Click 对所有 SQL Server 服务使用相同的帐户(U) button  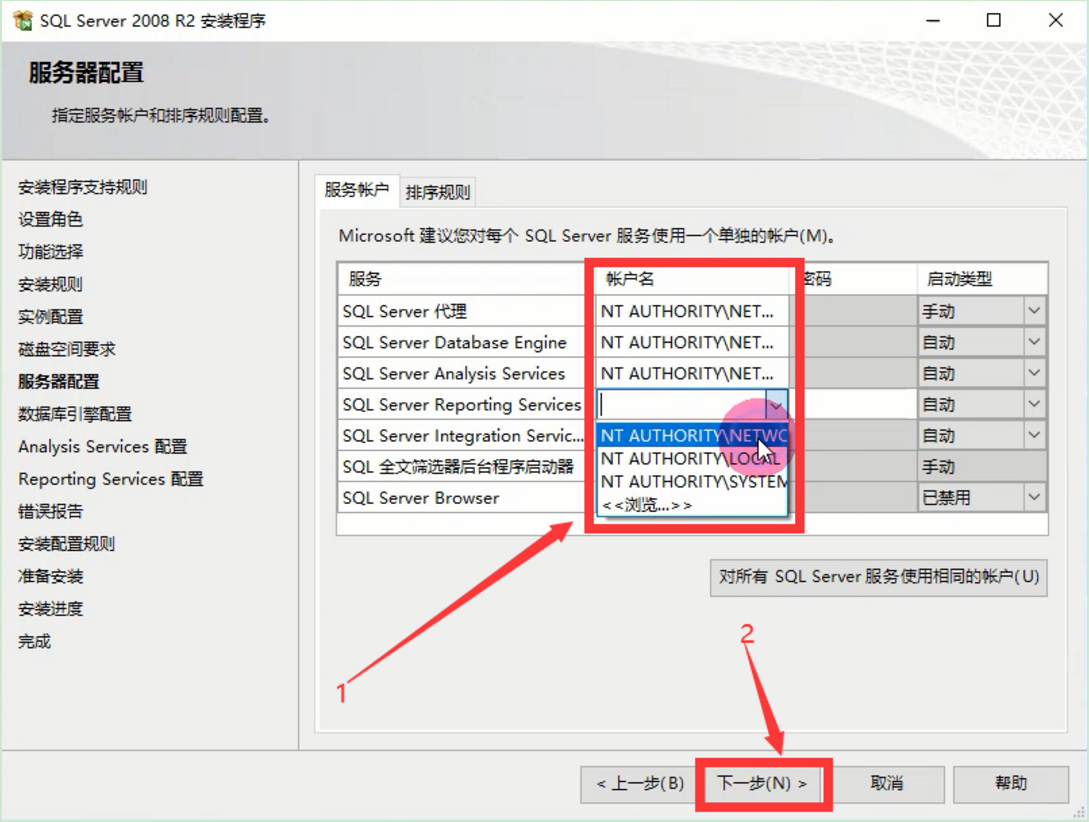(879, 578)
